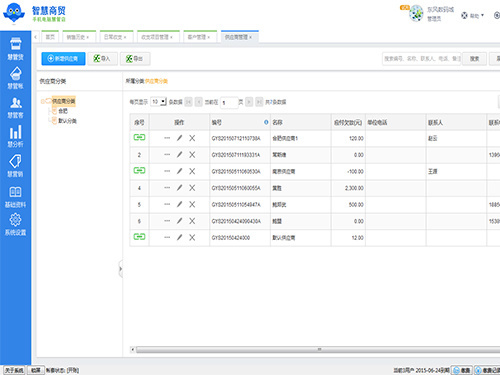Delete the supplier with 500.00 payable
The image size is (500, 375).
[x=192, y=204]
